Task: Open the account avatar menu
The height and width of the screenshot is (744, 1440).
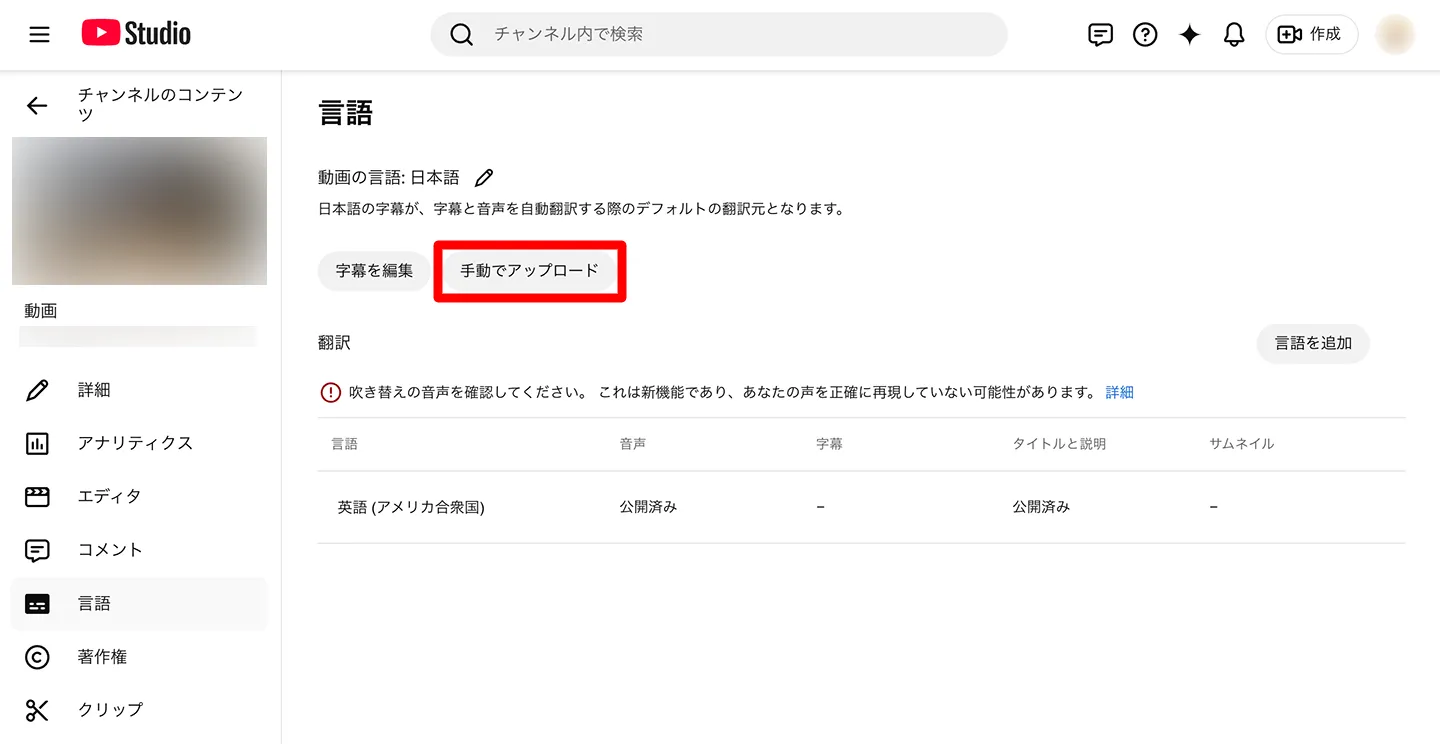Action: (1395, 35)
